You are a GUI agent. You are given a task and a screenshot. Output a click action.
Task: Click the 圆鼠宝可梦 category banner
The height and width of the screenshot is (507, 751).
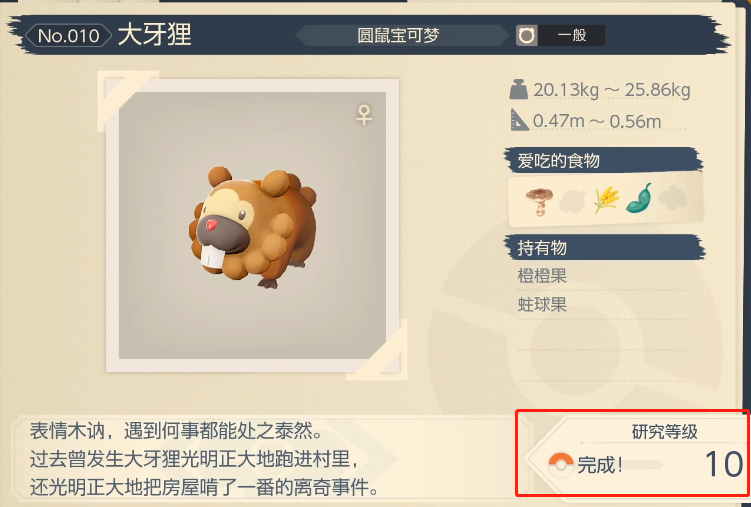(x=398, y=35)
